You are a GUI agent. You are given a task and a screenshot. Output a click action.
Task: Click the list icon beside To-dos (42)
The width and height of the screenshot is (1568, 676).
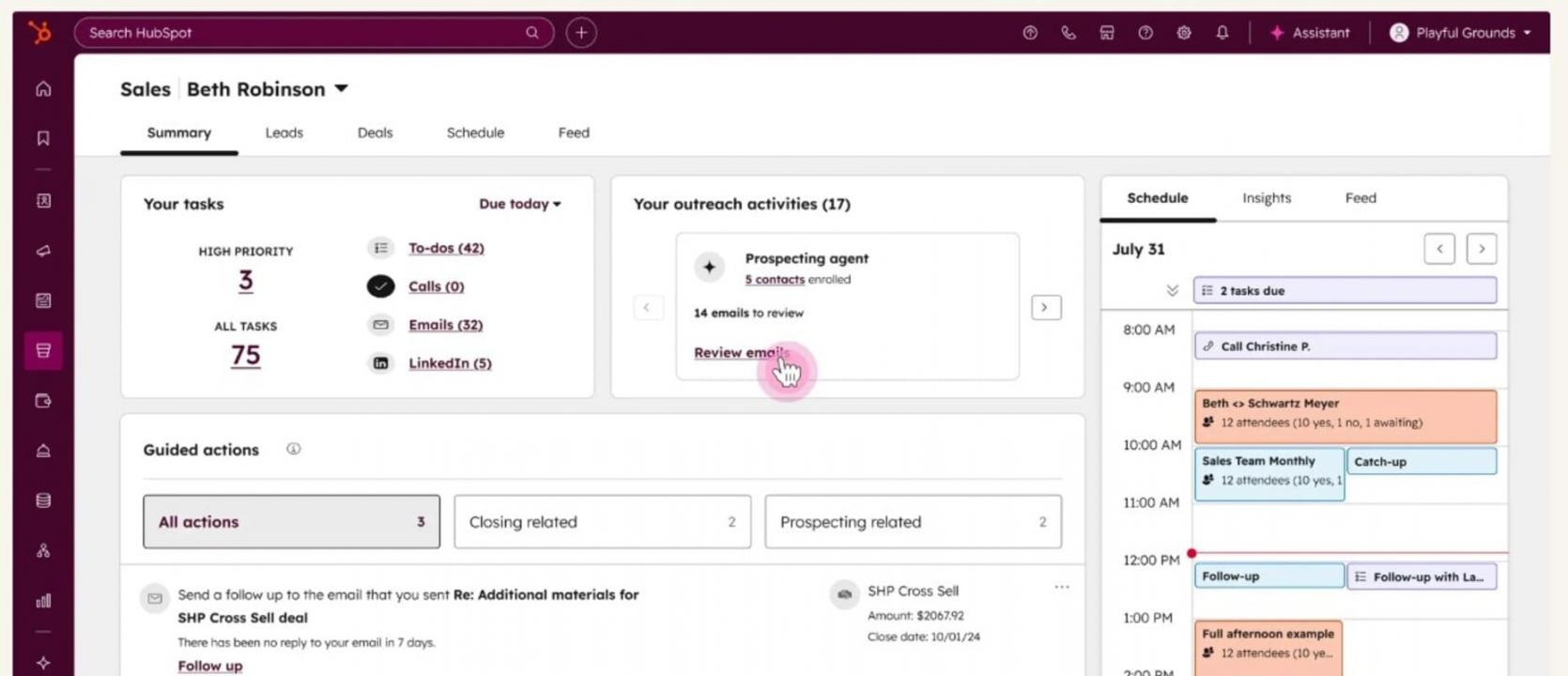point(380,248)
